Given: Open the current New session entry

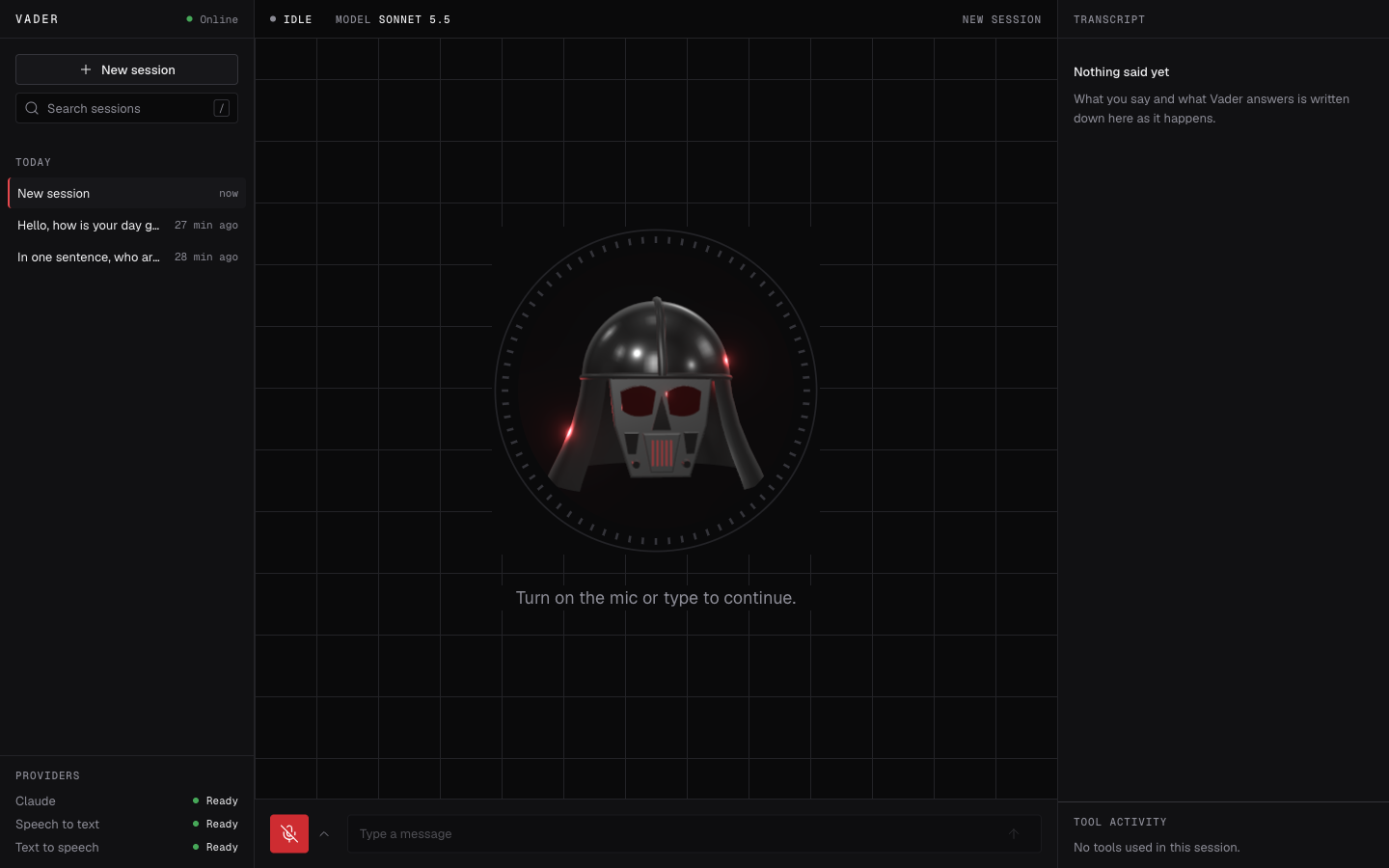Looking at the screenshot, I should 126,193.
